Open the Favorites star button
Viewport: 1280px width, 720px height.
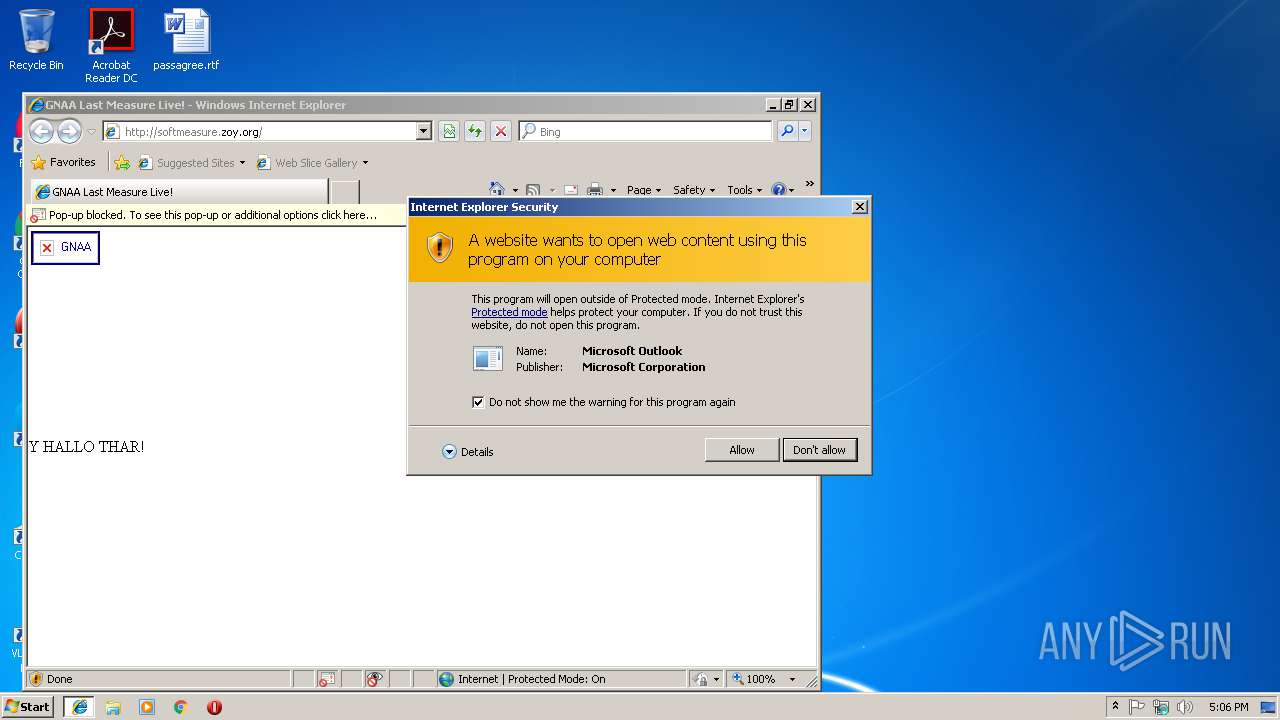click(x=64, y=162)
